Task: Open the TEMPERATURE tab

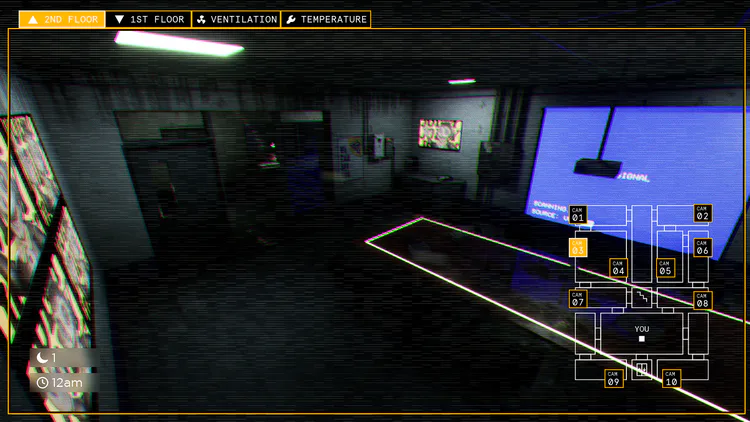Action: click(x=326, y=20)
